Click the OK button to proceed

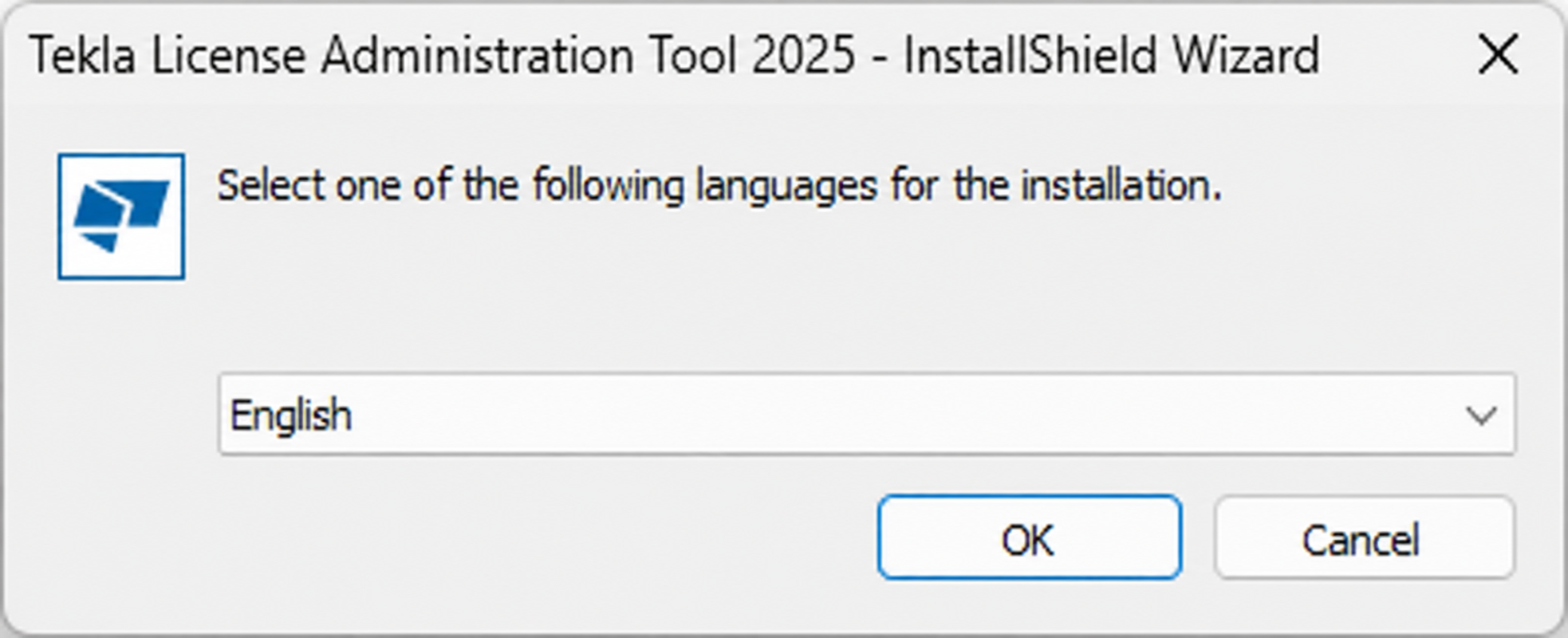(1029, 538)
